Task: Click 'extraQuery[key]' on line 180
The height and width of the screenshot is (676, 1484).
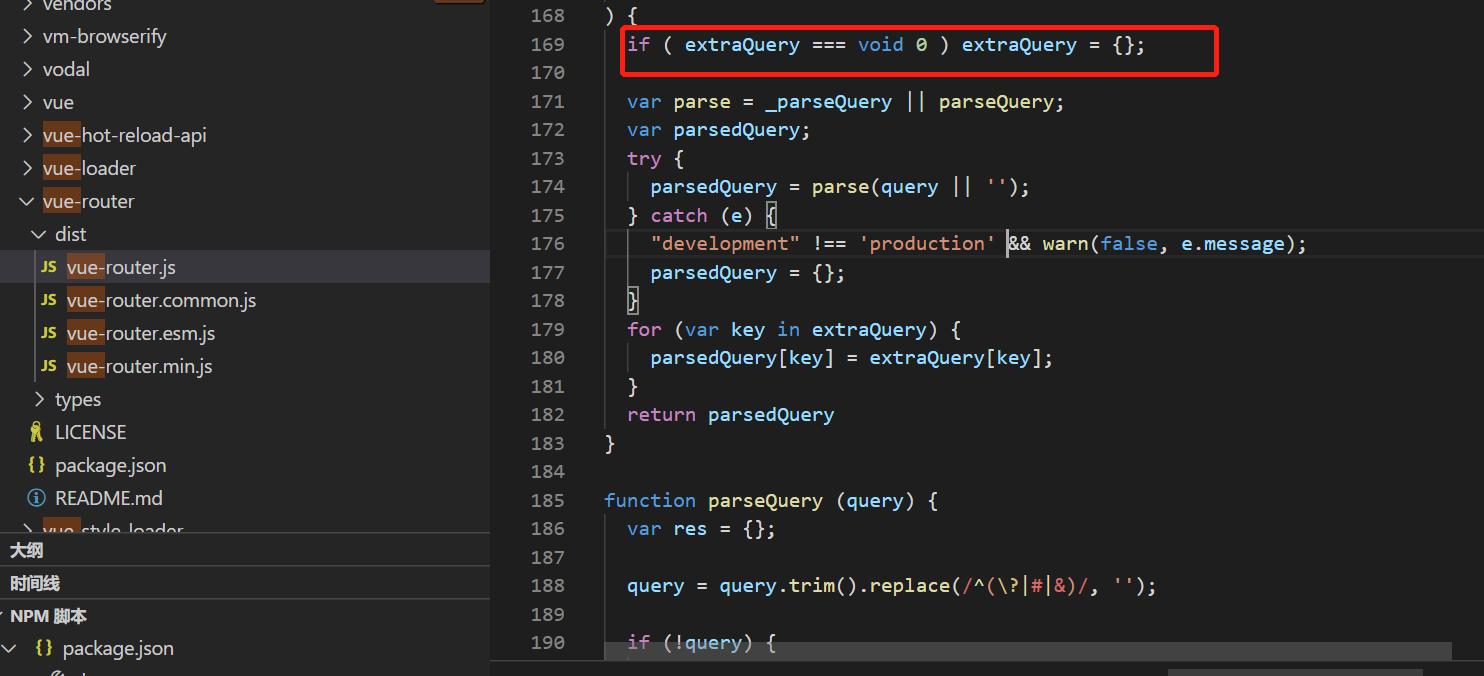Action: (x=955, y=358)
